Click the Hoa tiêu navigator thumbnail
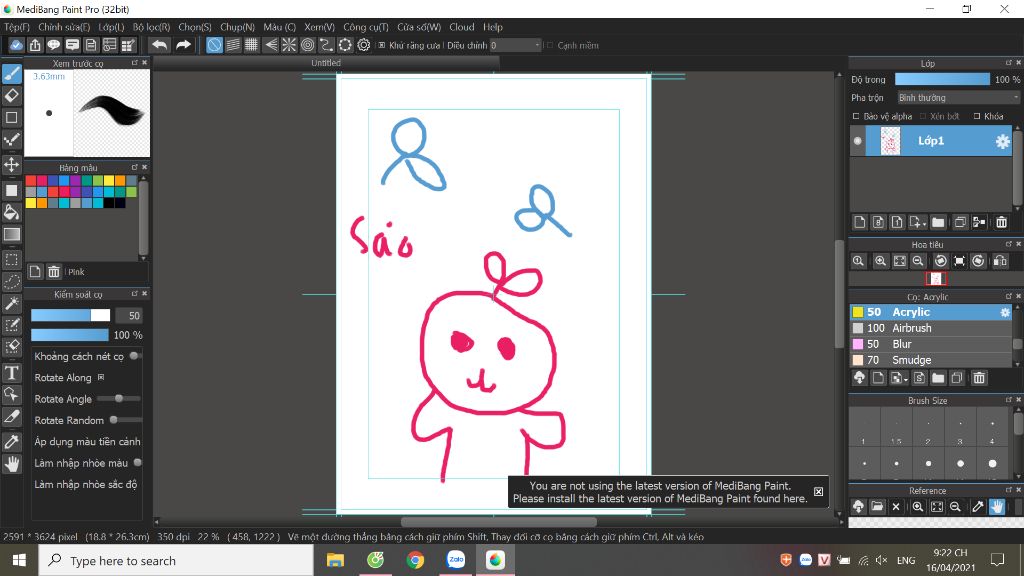 (x=936, y=279)
